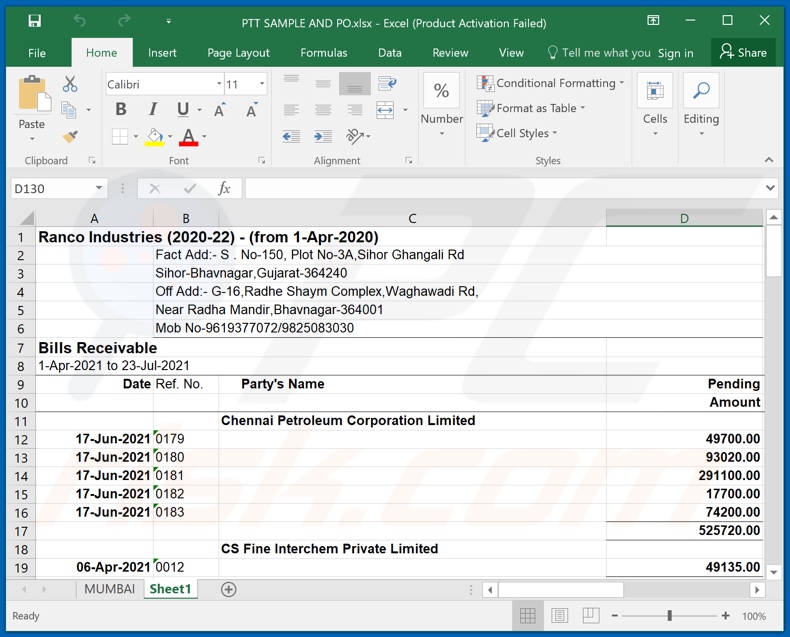Apply yellow fill color
Image resolution: width=790 pixels, height=637 pixels.
[154, 137]
